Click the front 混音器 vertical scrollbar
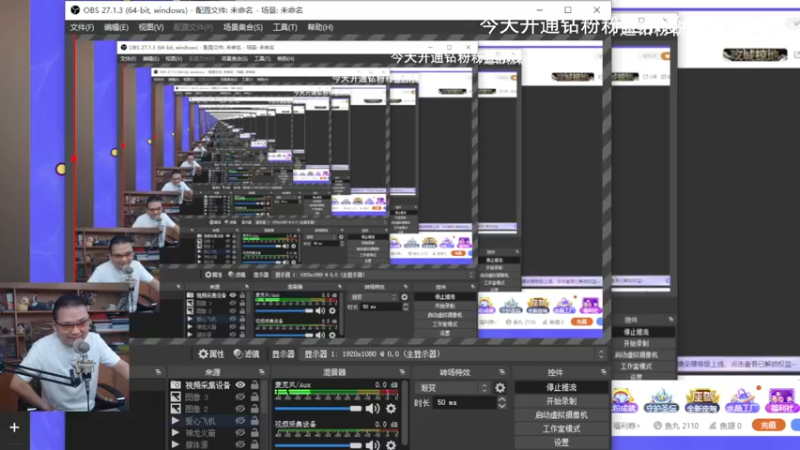Viewport: 800px width, 450px height. coord(404,414)
